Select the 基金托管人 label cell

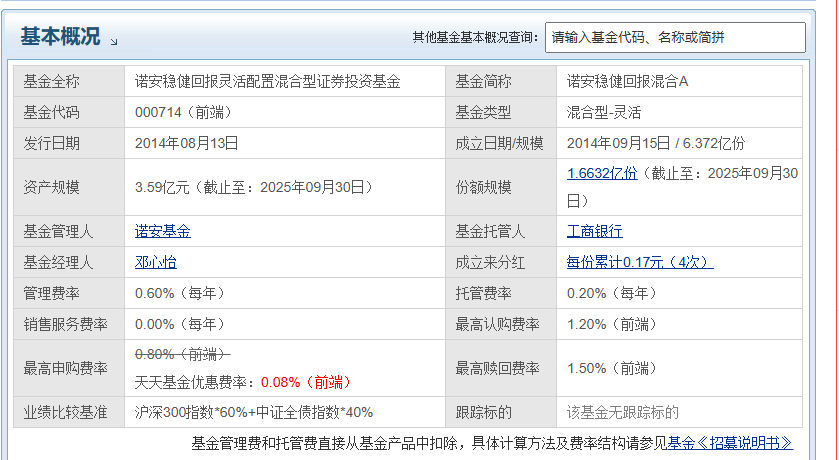click(501, 232)
